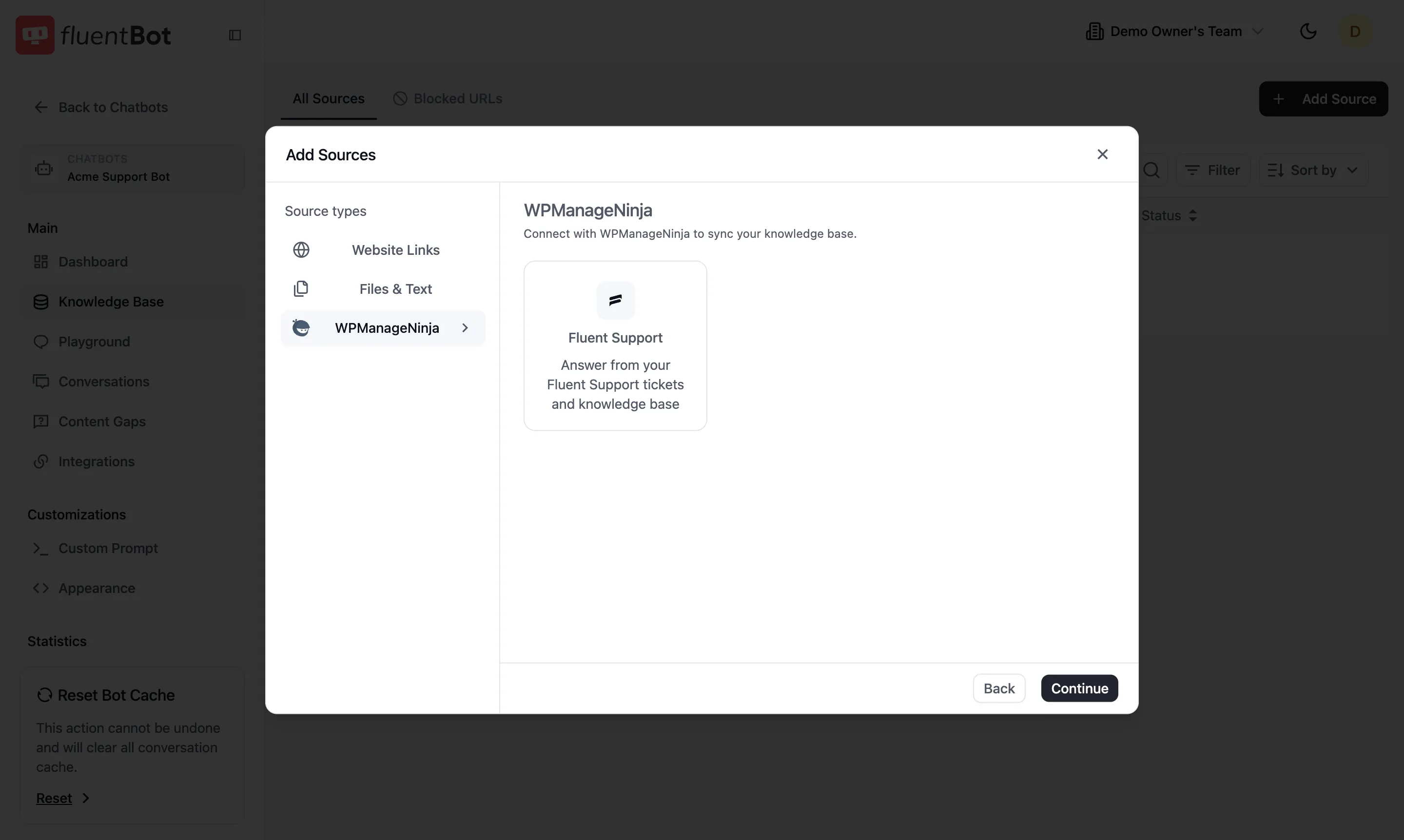Screen dimensions: 1404x840
Task: Click the search magnifier icon
Action: coord(1151,170)
